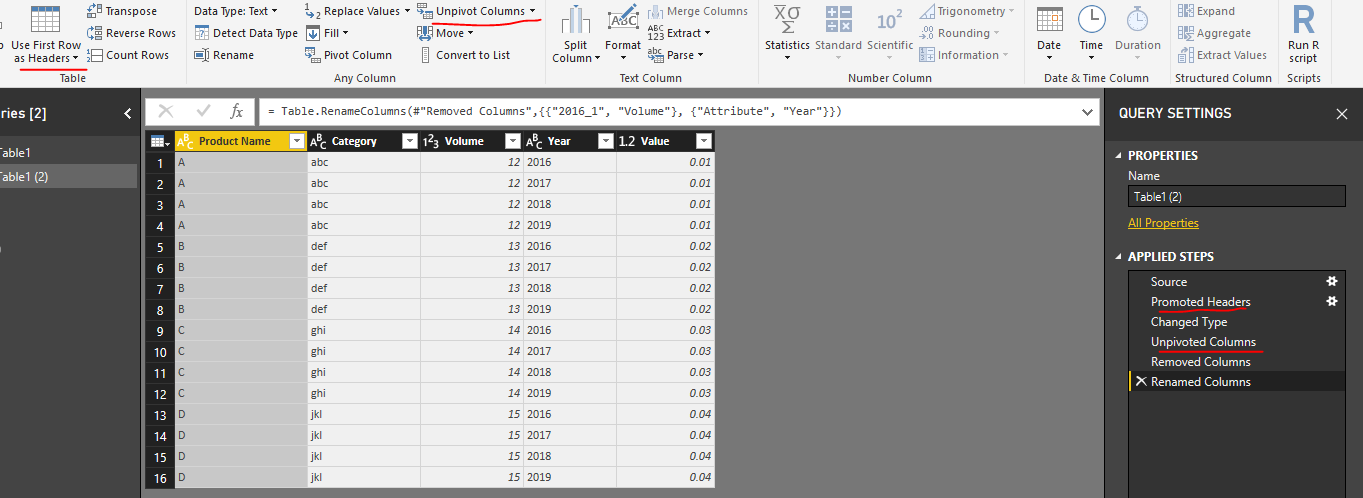Select the Unpivoted Columns applied step
The width and height of the screenshot is (1363, 498).
pyautogui.click(x=1203, y=342)
